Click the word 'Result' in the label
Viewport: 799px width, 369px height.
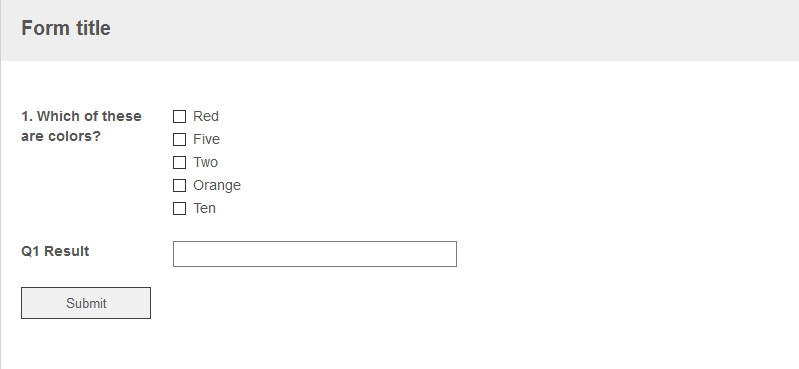coord(67,251)
